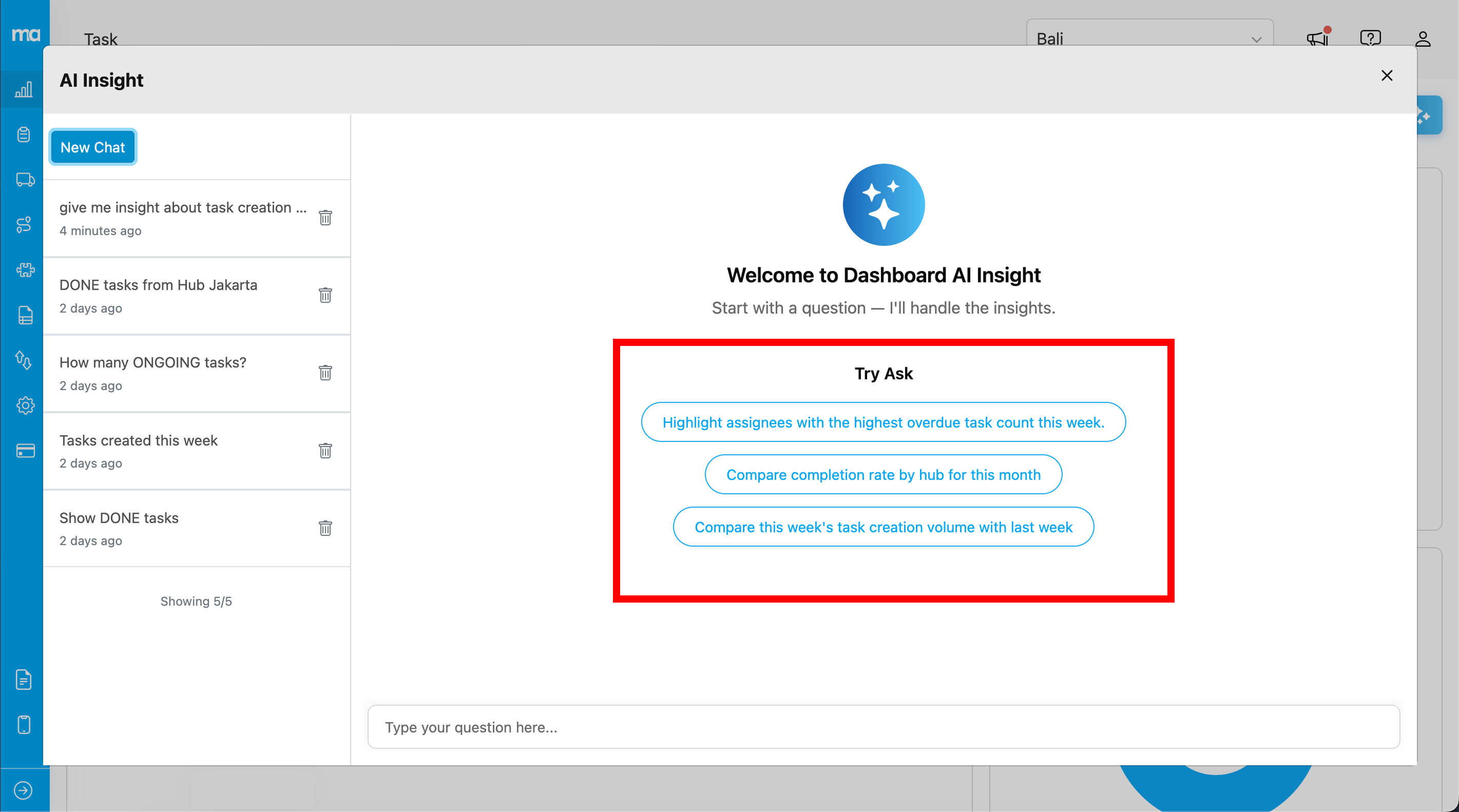Image resolution: width=1459 pixels, height=812 pixels.
Task: Start a New Chat
Action: (x=93, y=147)
